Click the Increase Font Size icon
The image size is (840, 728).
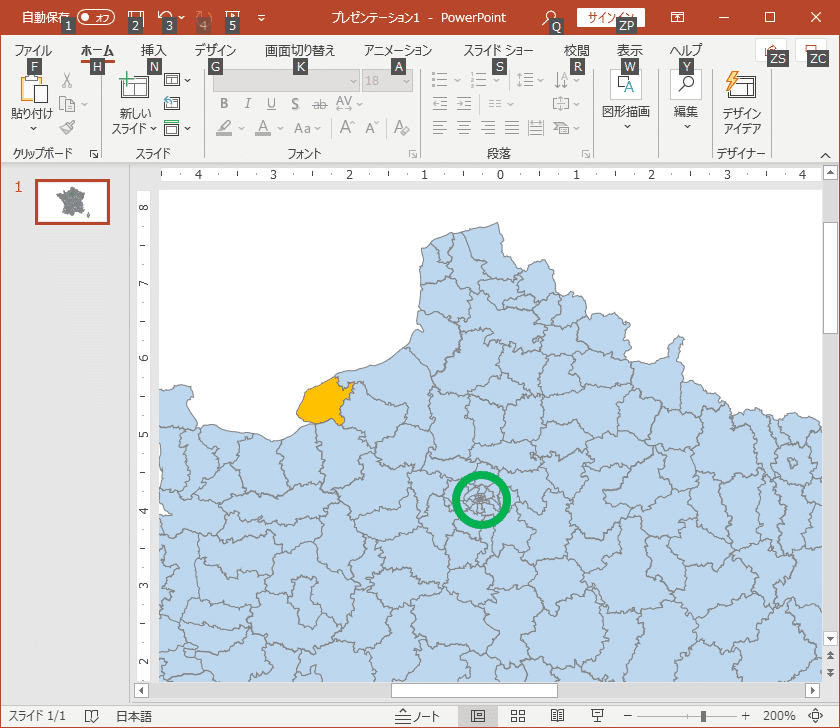point(347,128)
